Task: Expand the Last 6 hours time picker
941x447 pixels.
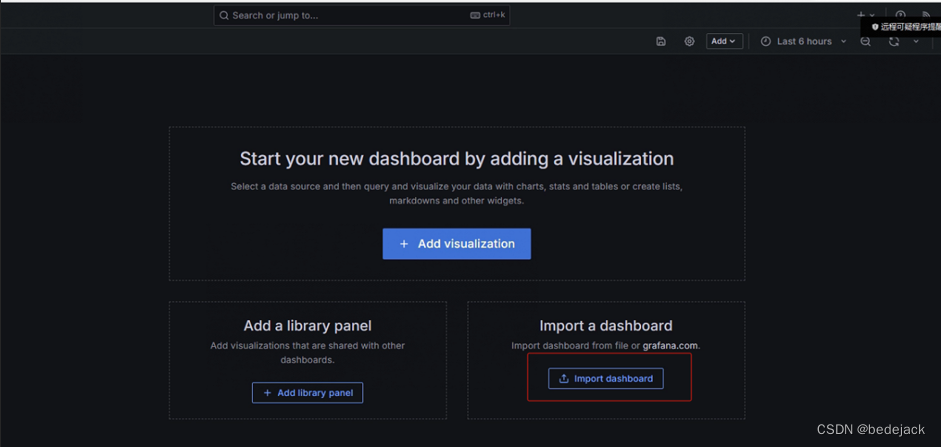Action: (x=804, y=42)
